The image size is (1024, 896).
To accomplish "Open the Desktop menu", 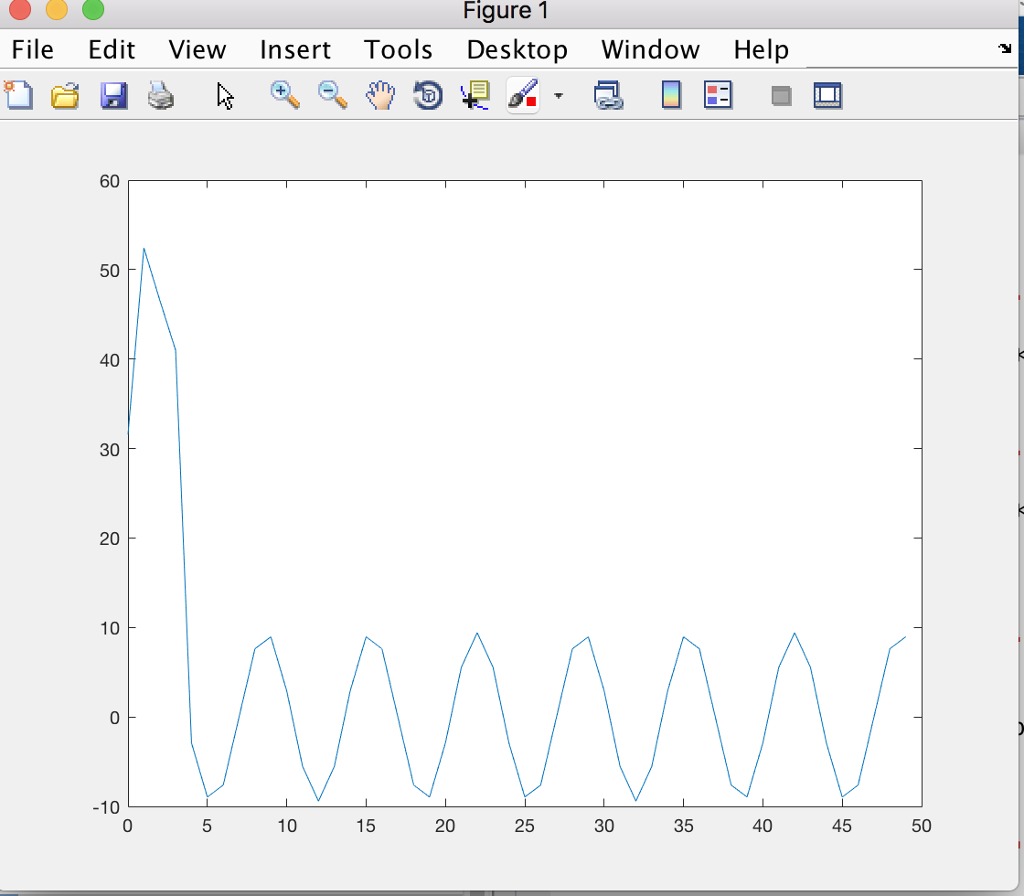I will (517, 49).
